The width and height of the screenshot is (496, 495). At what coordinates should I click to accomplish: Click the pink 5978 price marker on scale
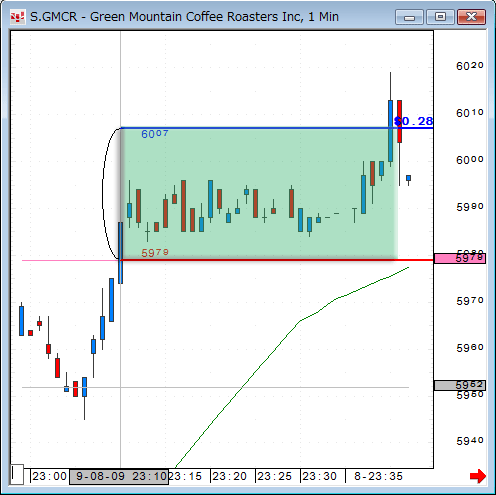pos(460,258)
